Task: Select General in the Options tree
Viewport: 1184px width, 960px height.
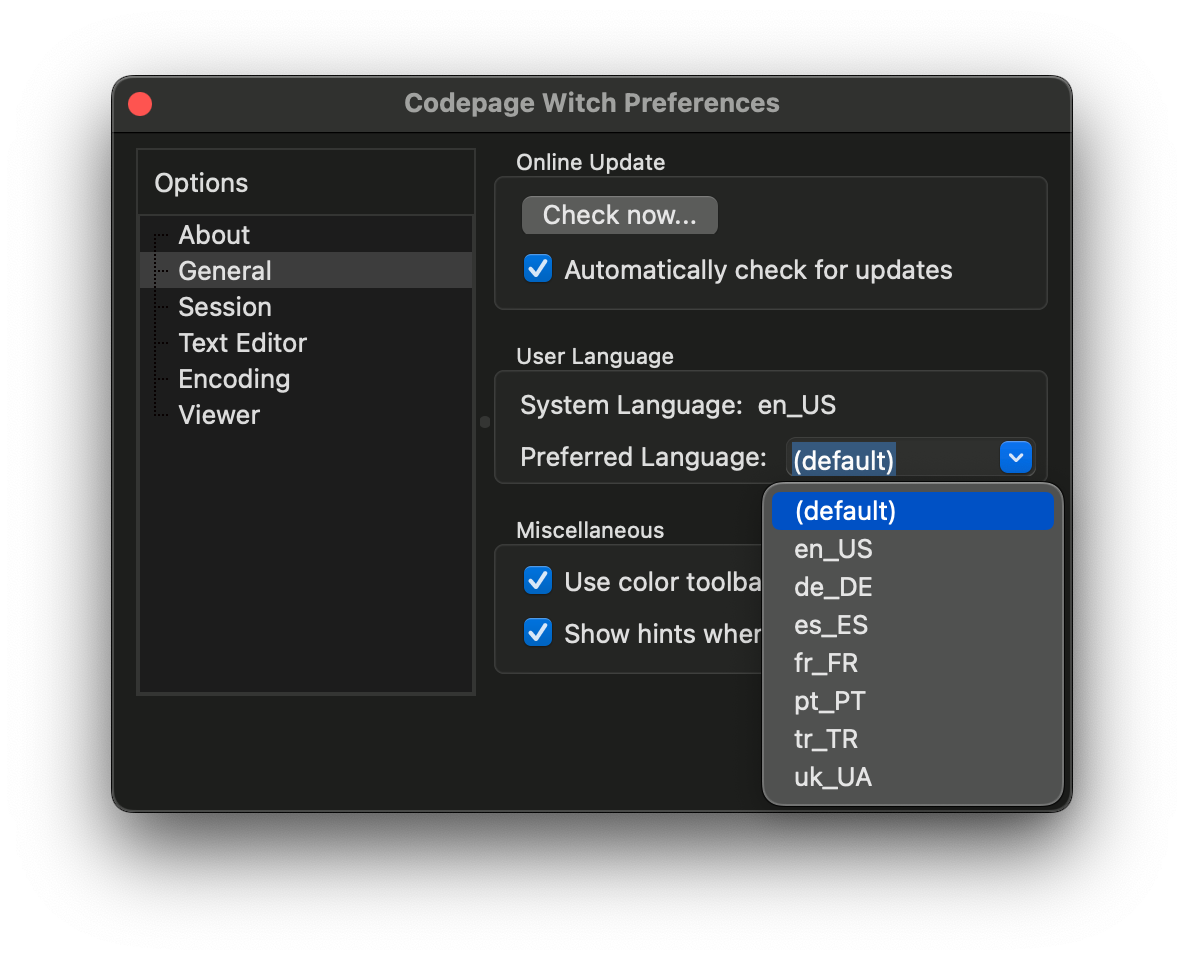Action: point(225,271)
